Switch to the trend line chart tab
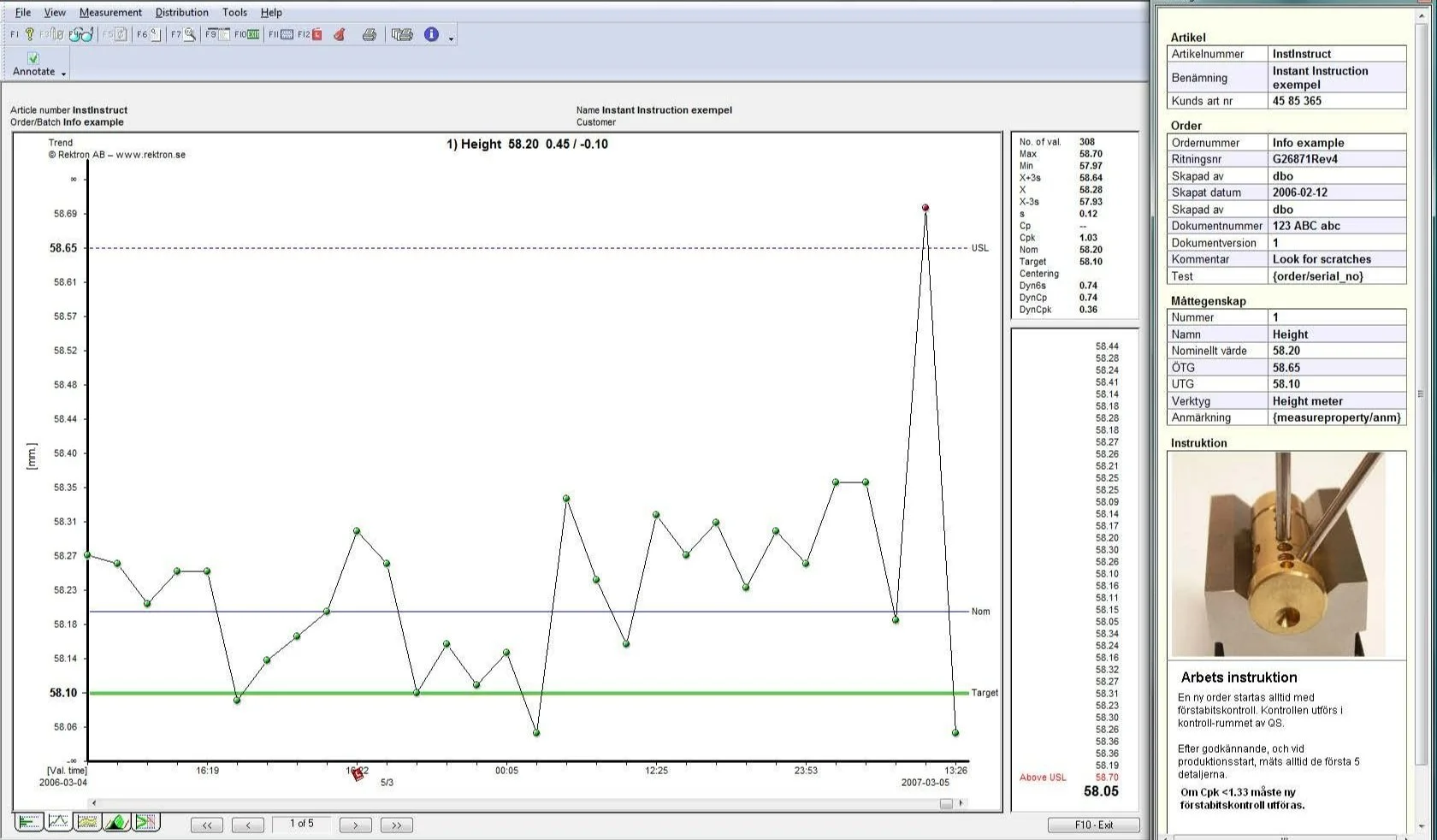The height and width of the screenshot is (840, 1437). click(x=58, y=822)
